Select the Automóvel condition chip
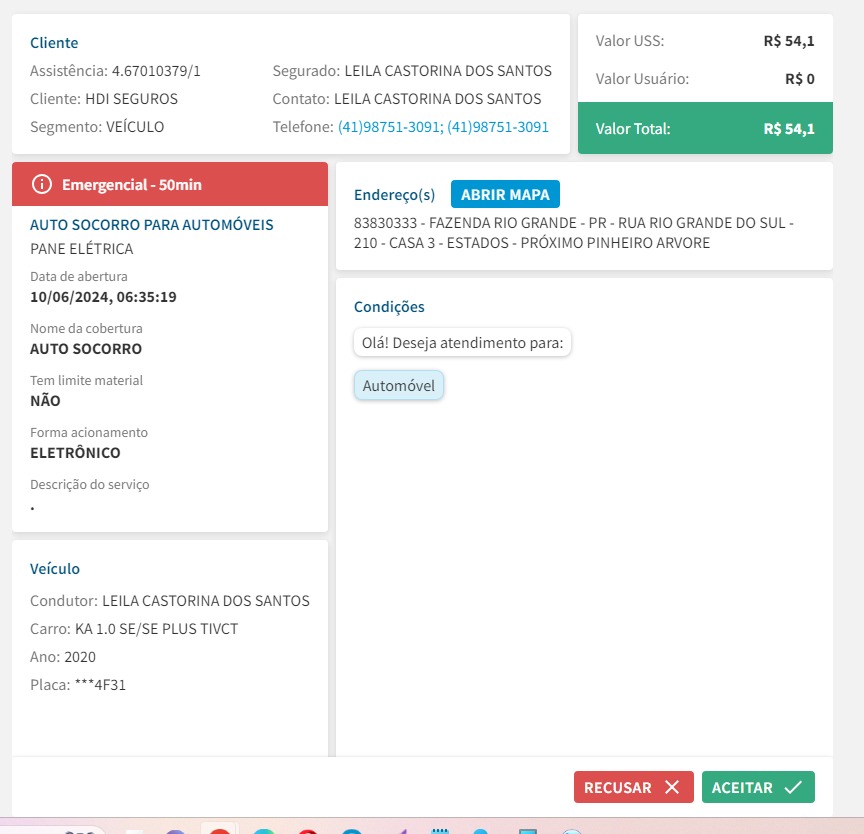The height and width of the screenshot is (834, 864). pyautogui.click(x=398, y=386)
